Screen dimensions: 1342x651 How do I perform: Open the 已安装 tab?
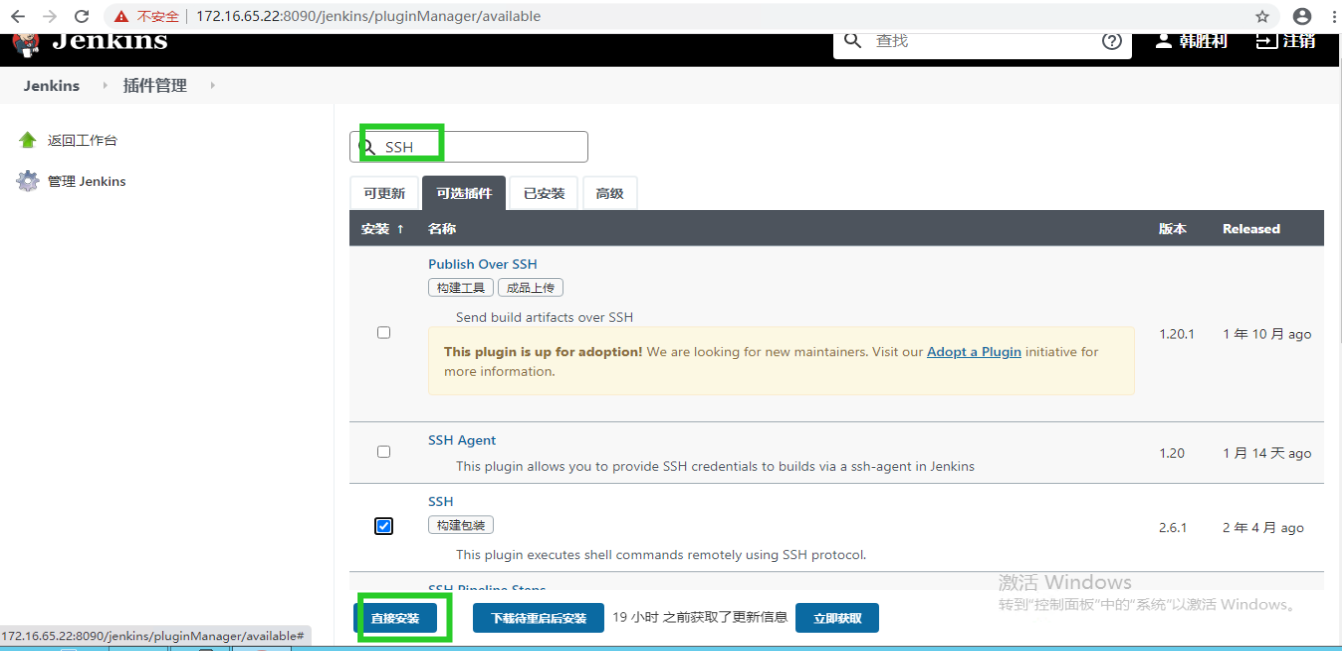544,193
